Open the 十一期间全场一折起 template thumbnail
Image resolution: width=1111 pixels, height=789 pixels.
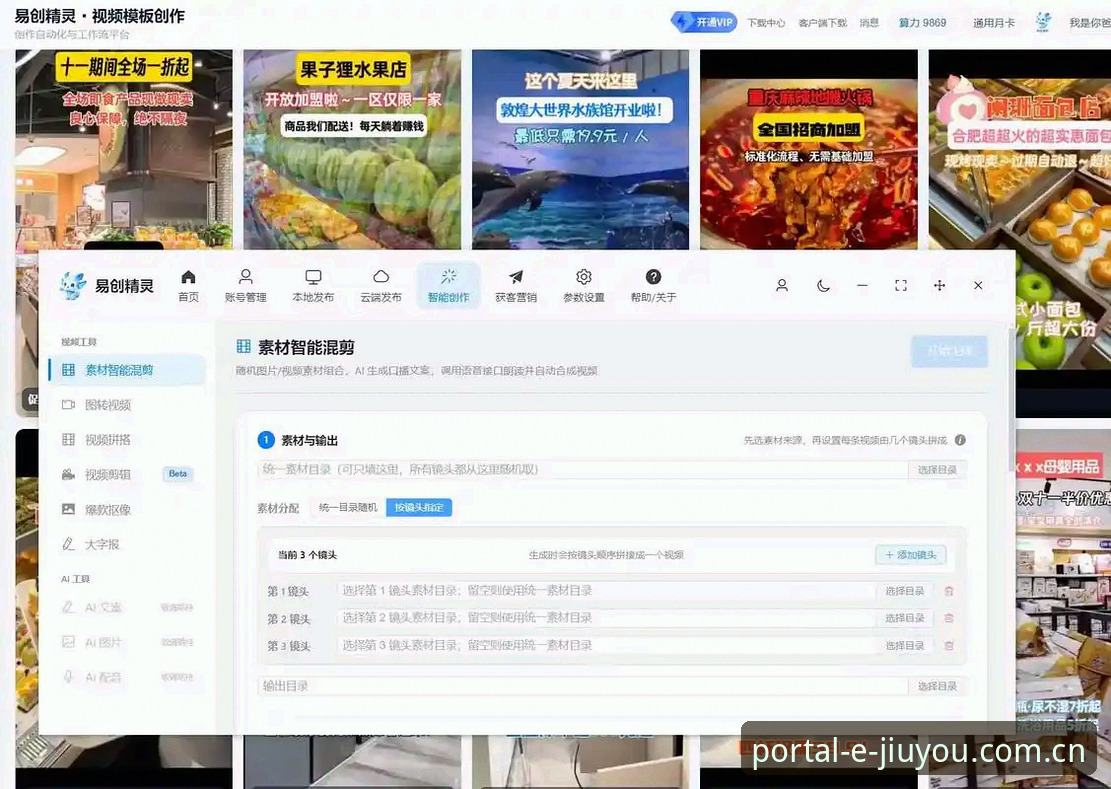(124, 149)
